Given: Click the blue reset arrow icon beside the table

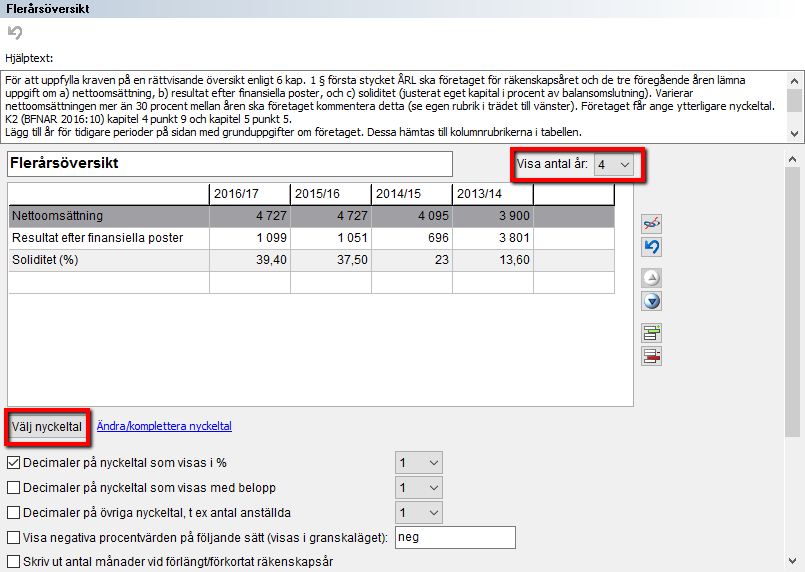Looking at the screenshot, I should tap(651, 247).
